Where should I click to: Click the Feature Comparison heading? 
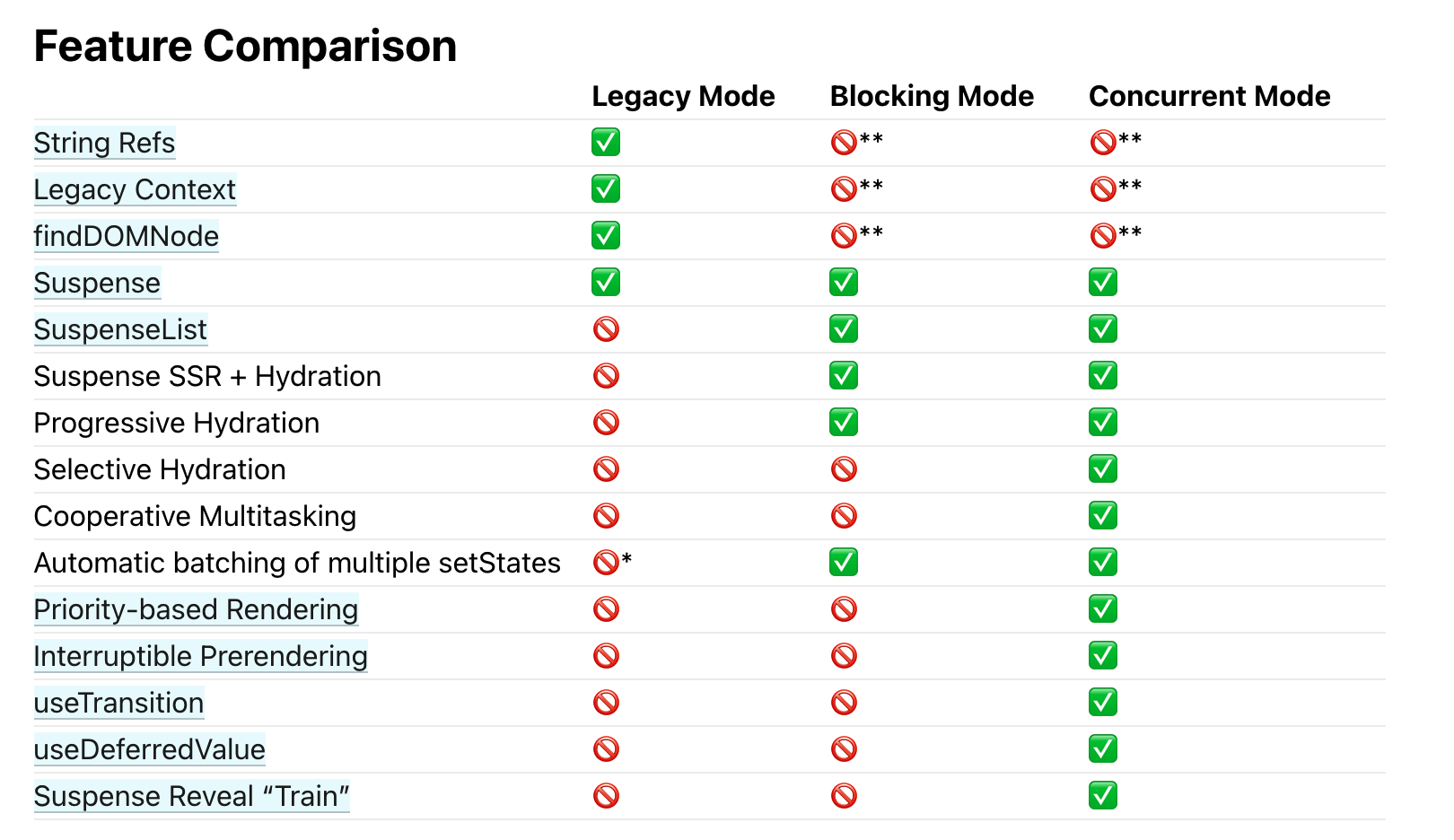point(245,46)
